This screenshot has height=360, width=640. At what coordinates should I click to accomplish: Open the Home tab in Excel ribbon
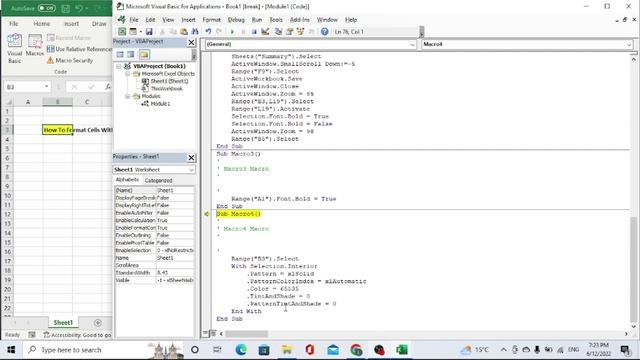42,24
